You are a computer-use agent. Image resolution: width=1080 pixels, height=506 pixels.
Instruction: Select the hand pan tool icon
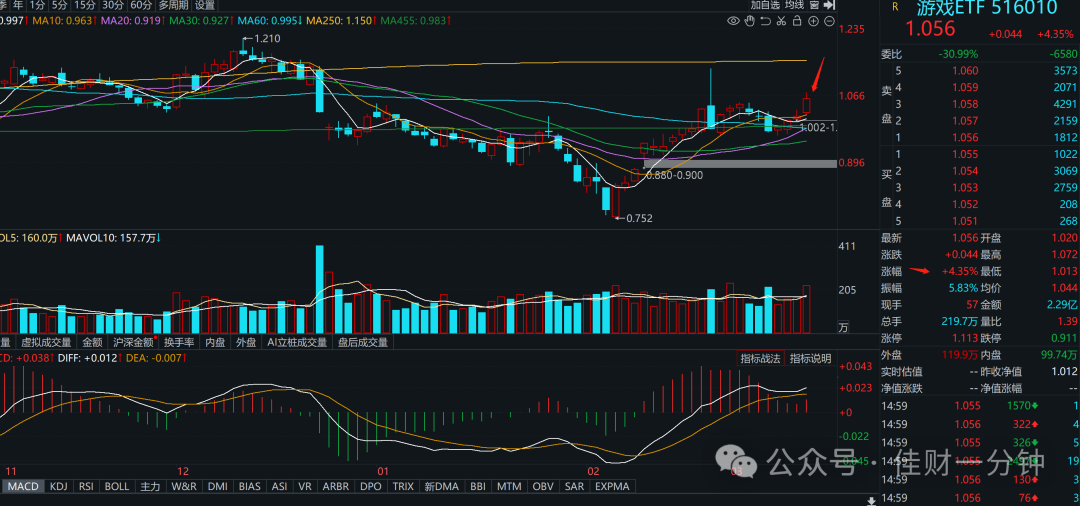click(749, 21)
